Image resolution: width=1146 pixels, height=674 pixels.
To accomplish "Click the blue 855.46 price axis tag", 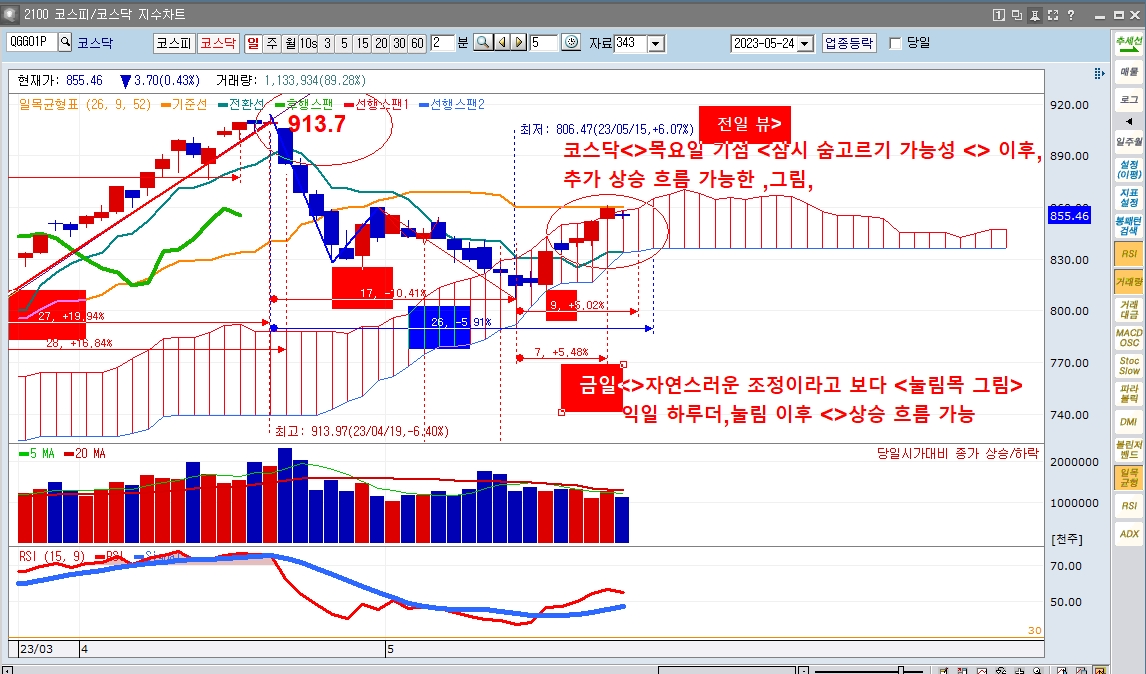I will 1069,216.
